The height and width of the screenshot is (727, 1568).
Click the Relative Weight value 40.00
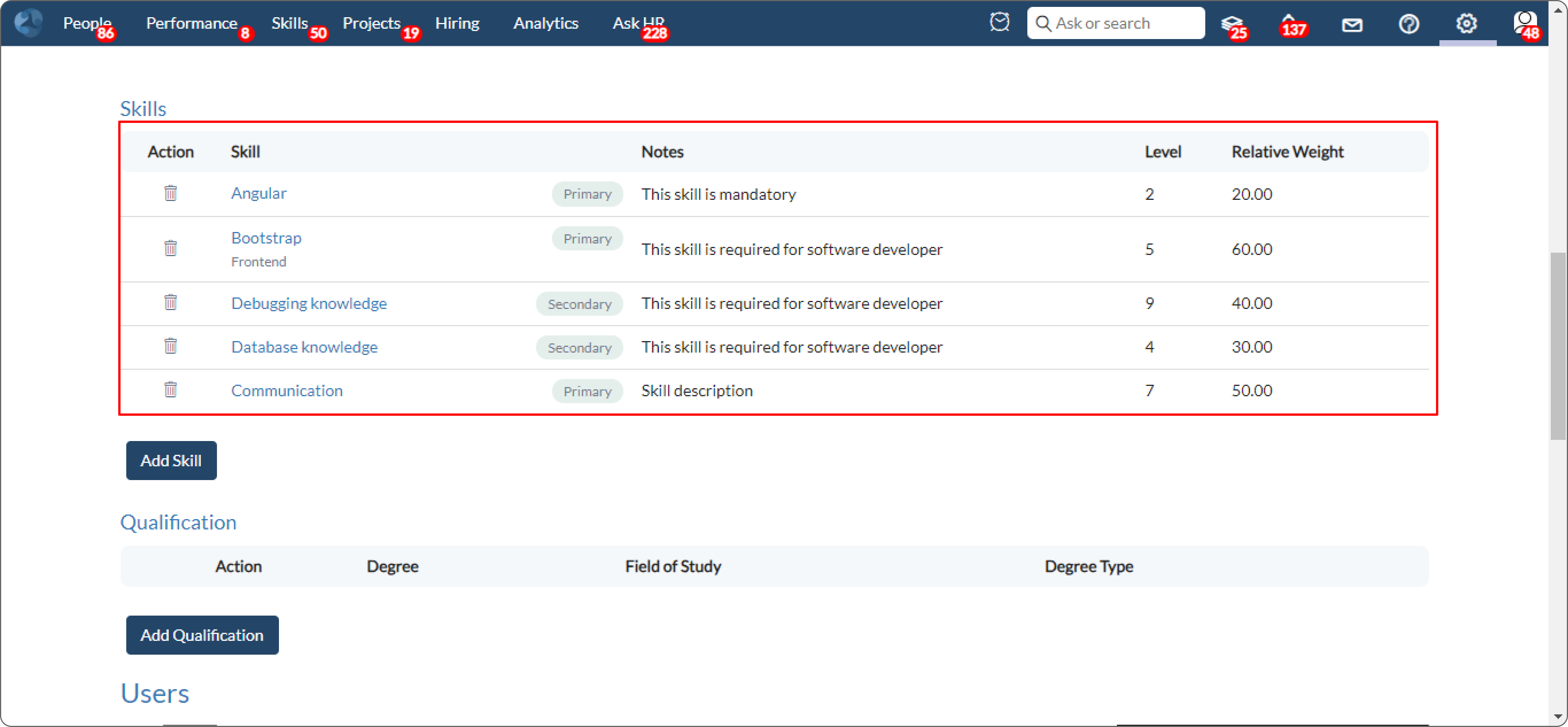coord(1252,302)
